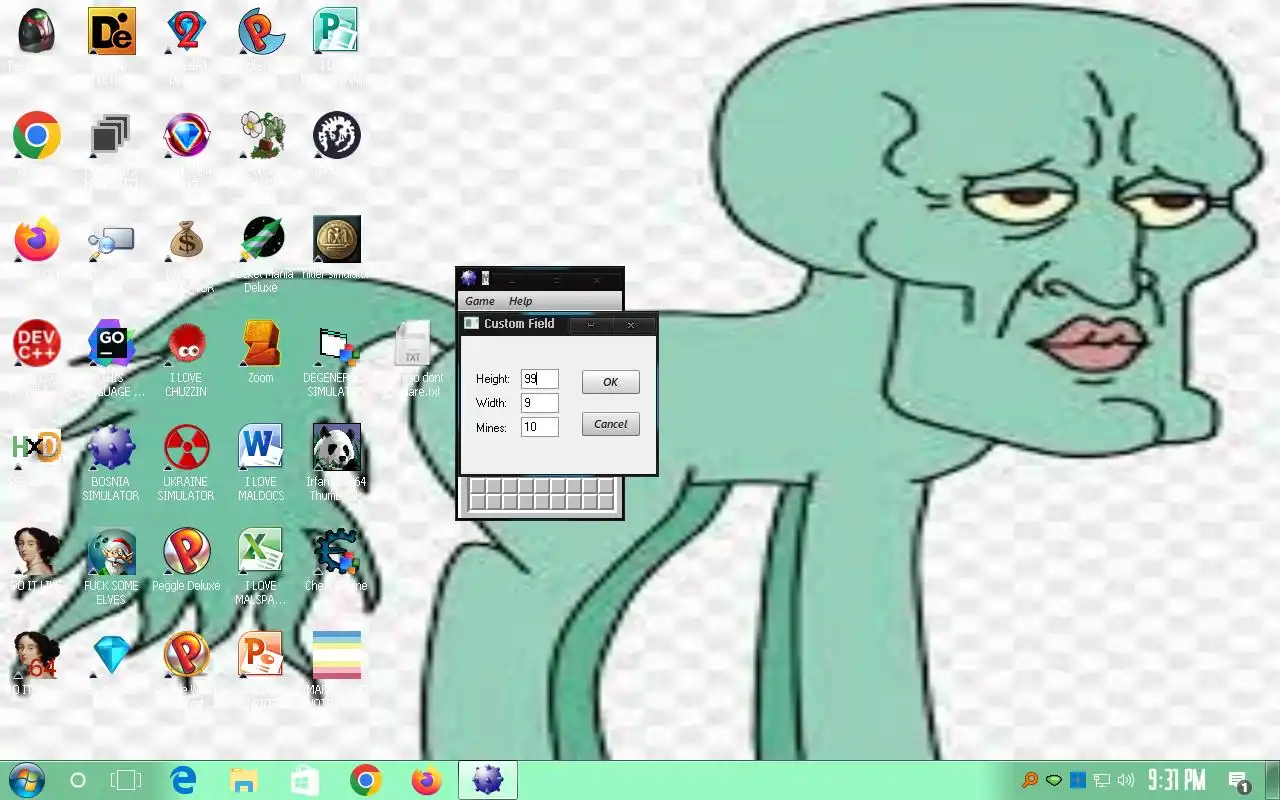This screenshot has height=800, width=1280.
Task: Open the Santa elf desktop icon
Action: coord(111,552)
